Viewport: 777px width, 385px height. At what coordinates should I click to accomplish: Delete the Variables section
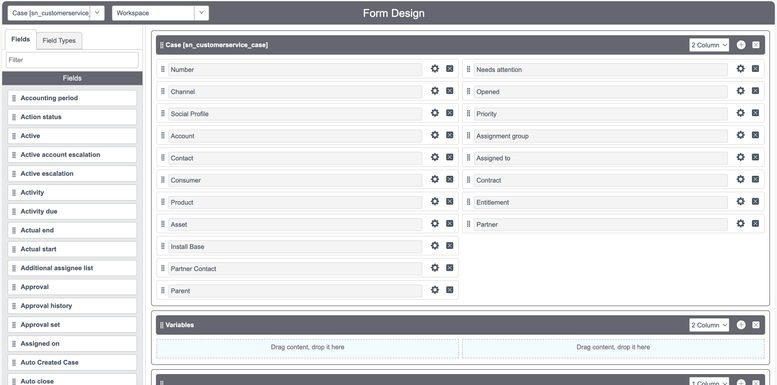(x=756, y=325)
